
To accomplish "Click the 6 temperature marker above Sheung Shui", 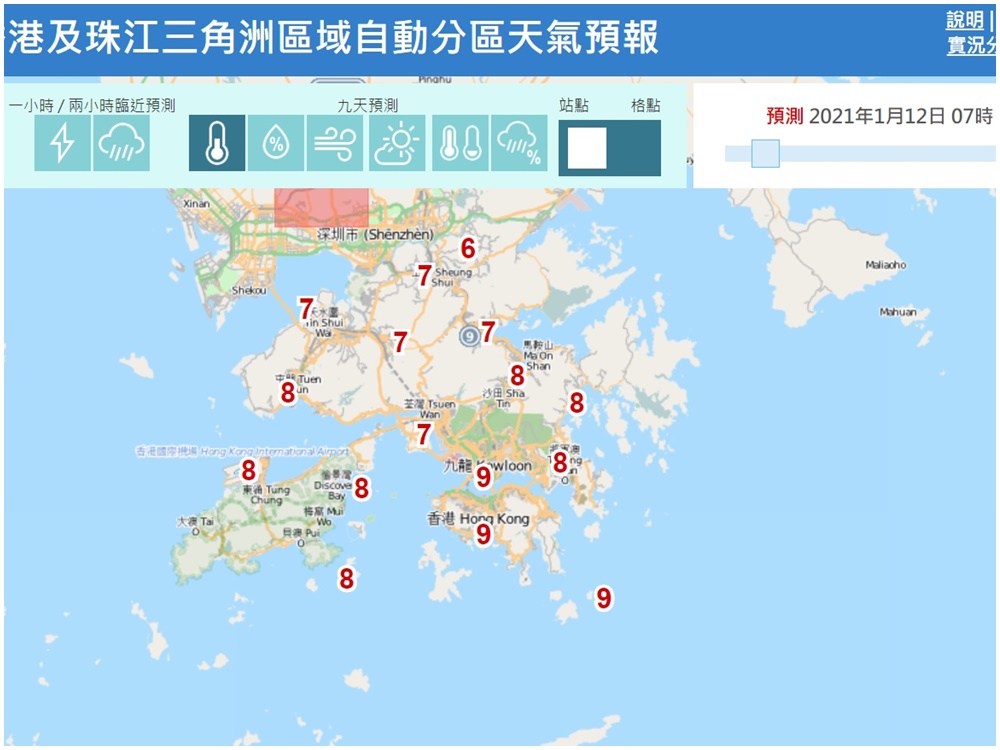I will coord(468,249).
